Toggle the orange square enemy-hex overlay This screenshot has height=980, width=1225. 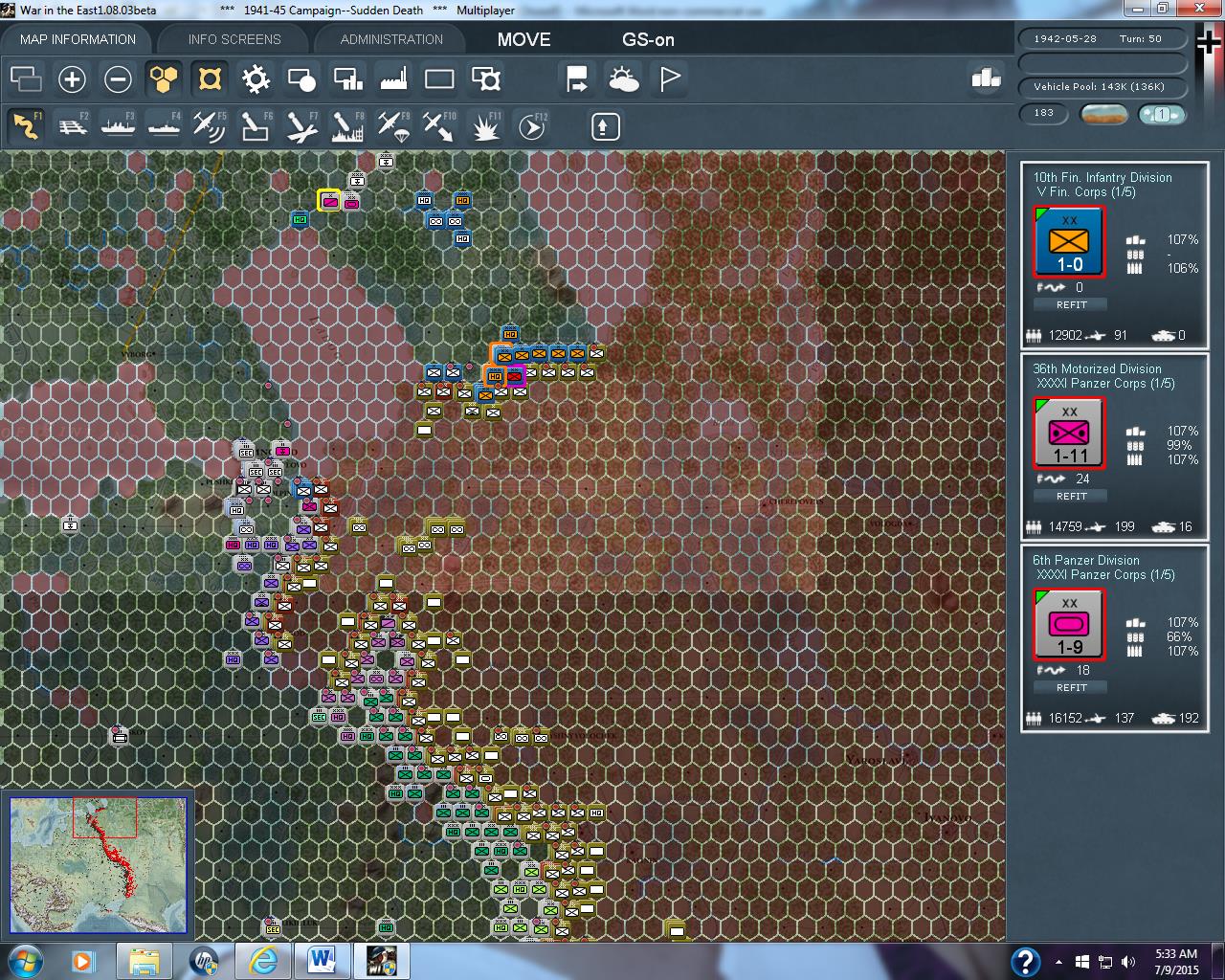pos(210,78)
